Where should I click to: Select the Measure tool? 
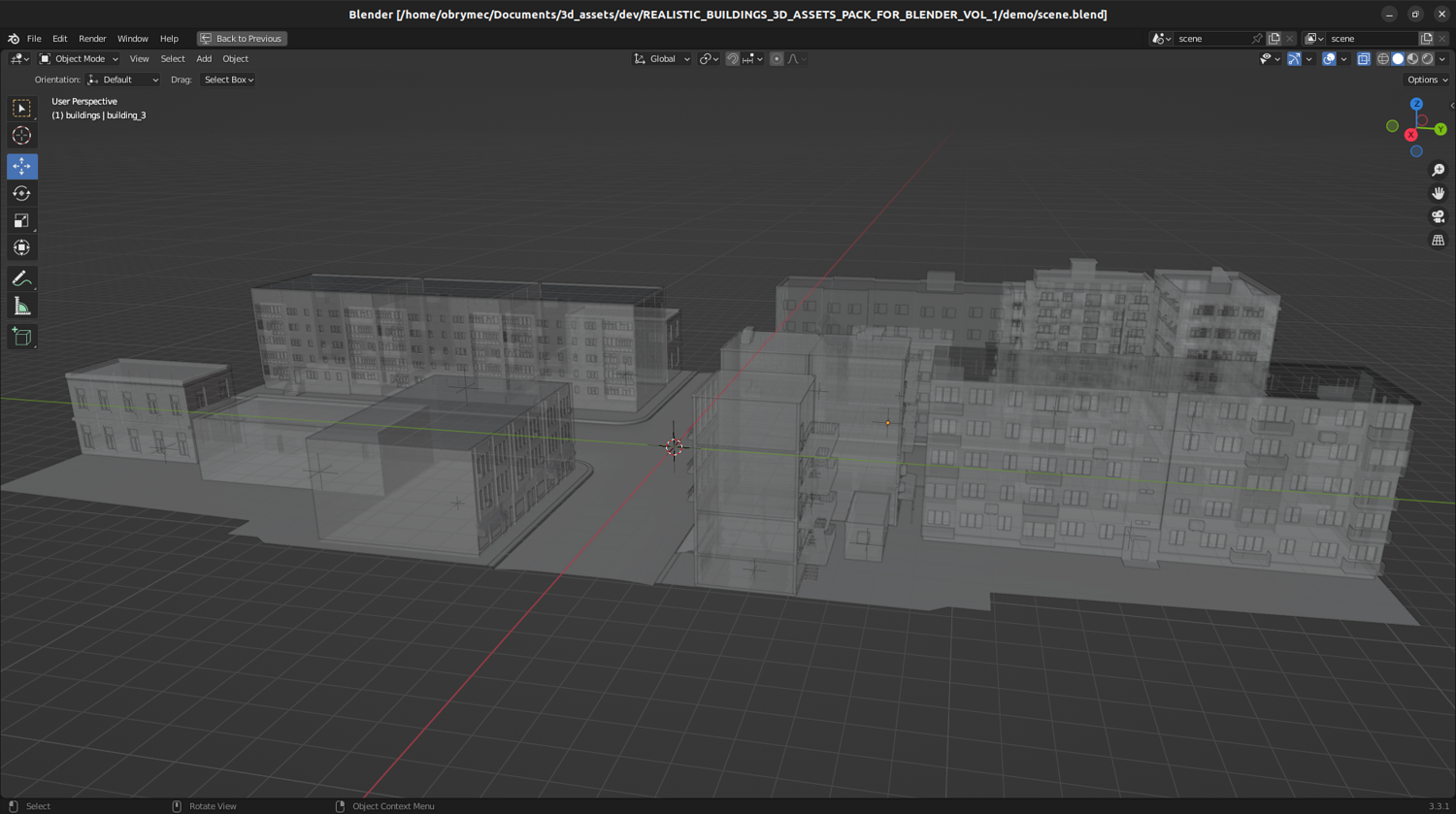[x=21, y=307]
